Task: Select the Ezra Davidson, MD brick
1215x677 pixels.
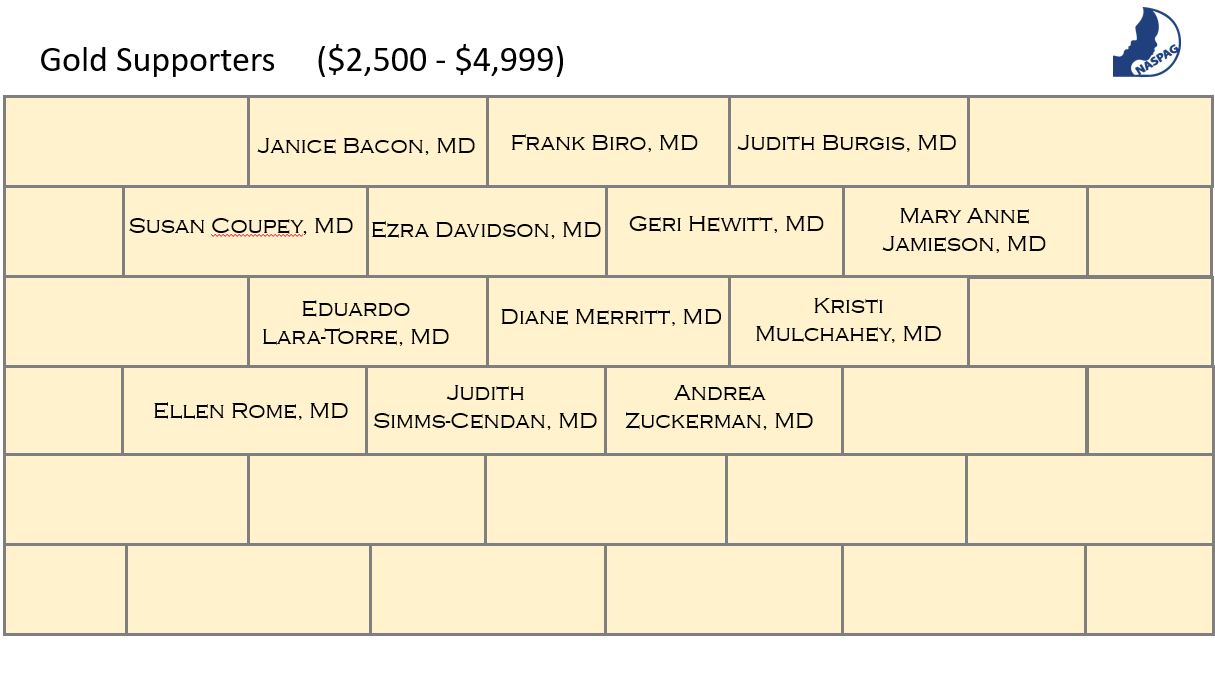Action: point(487,231)
